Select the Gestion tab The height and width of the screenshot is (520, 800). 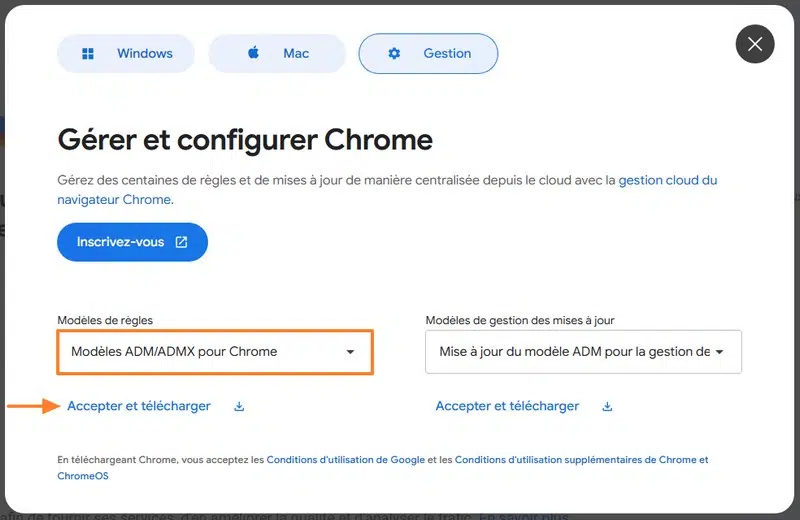coord(428,54)
